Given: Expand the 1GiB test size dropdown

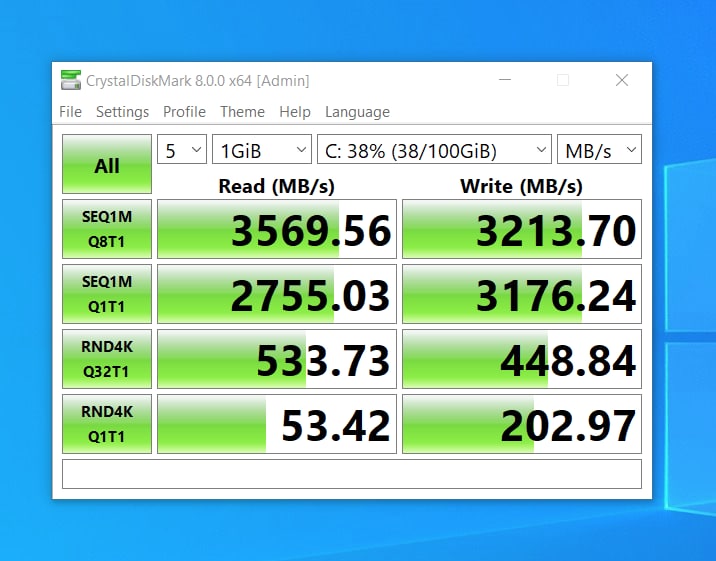Looking at the screenshot, I should point(262,149).
